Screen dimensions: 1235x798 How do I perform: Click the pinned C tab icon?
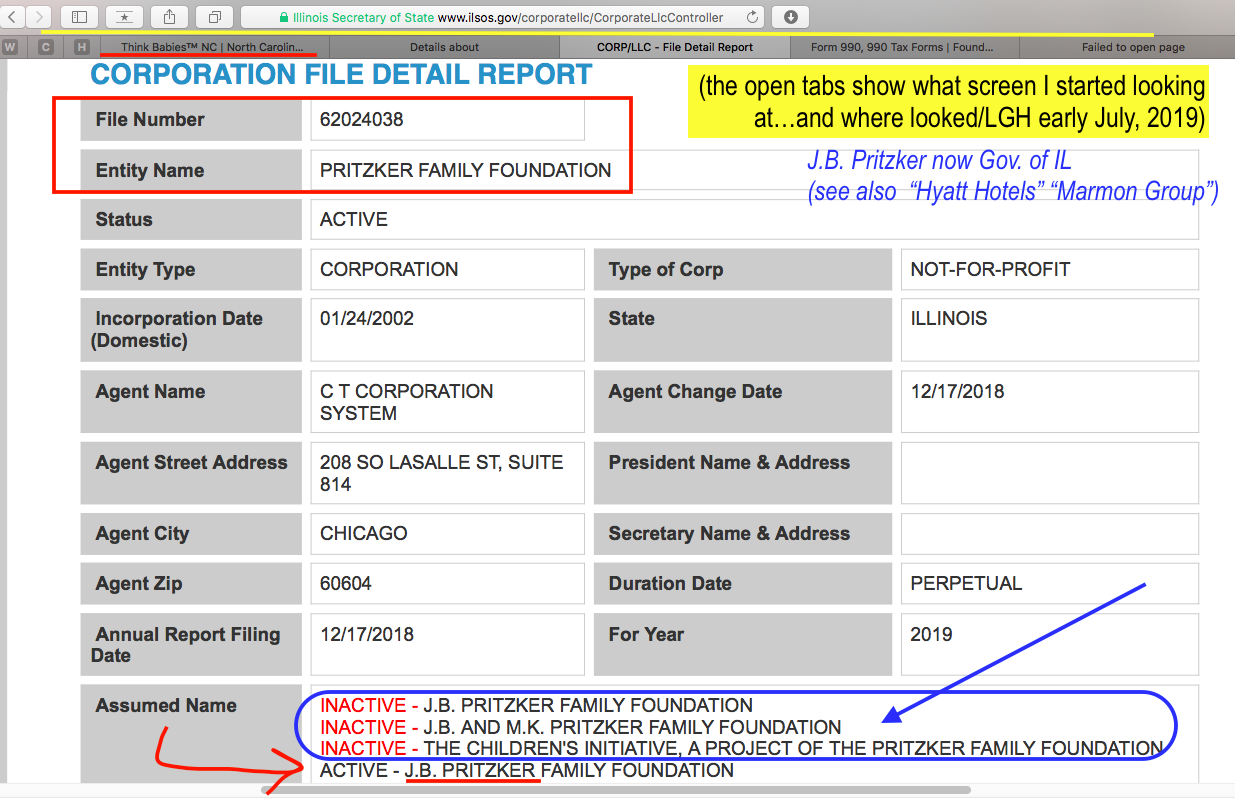coord(45,47)
